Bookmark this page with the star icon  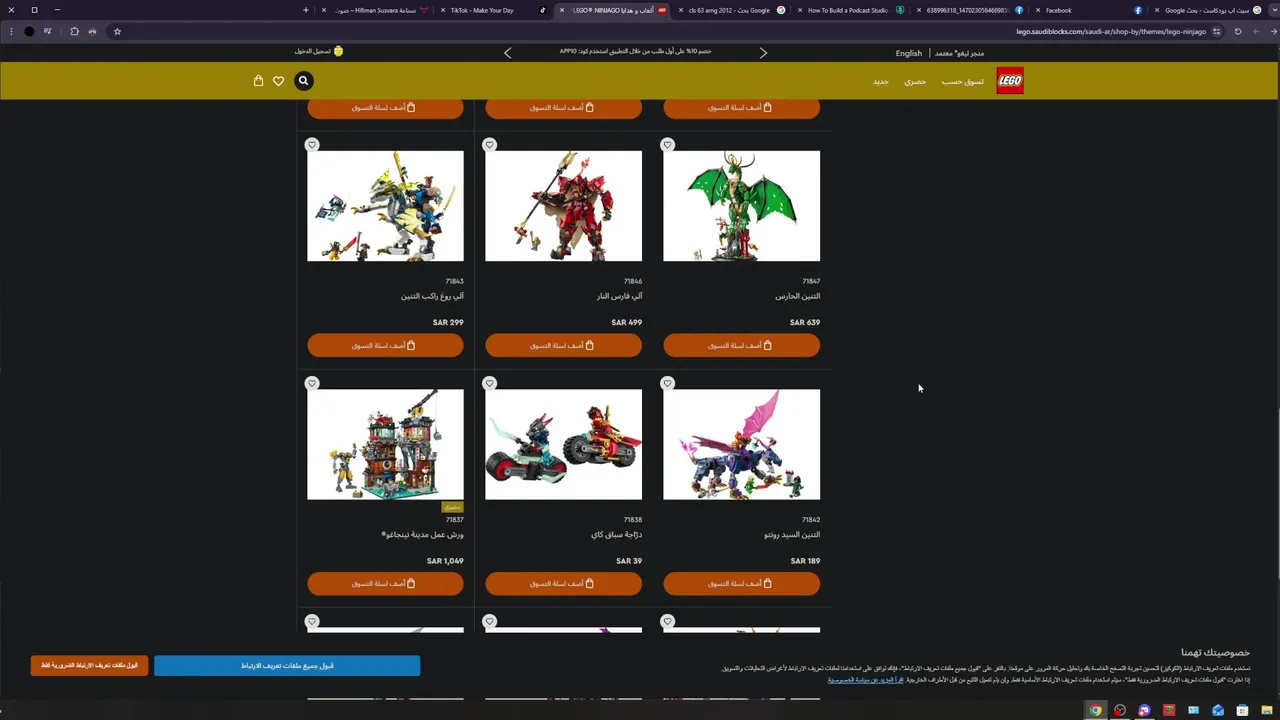pos(117,31)
